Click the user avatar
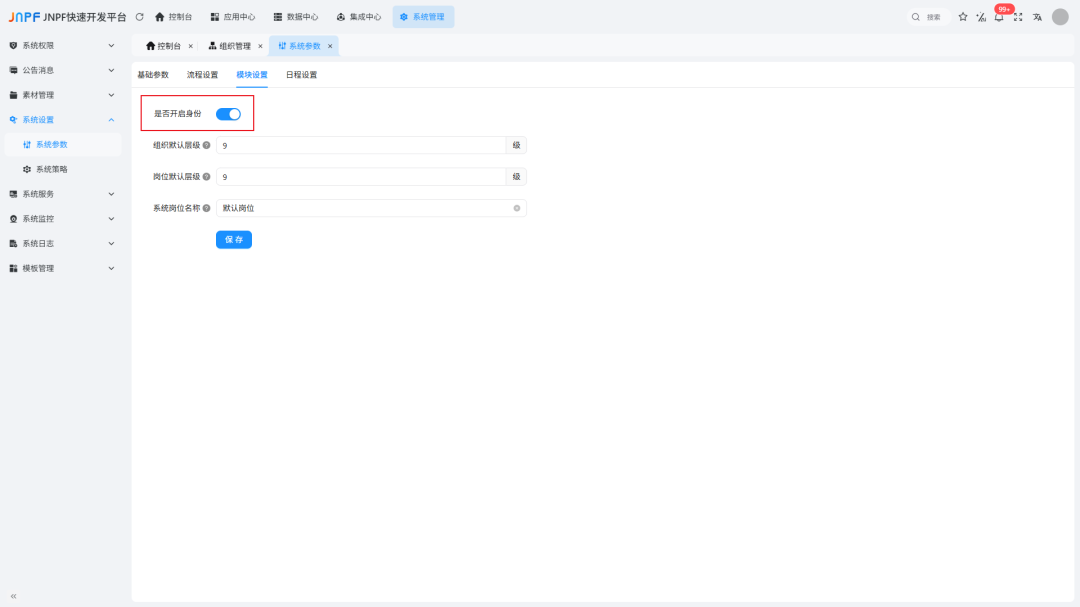Image resolution: width=1080 pixels, height=607 pixels. pyautogui.click(x=1060, y=17)
